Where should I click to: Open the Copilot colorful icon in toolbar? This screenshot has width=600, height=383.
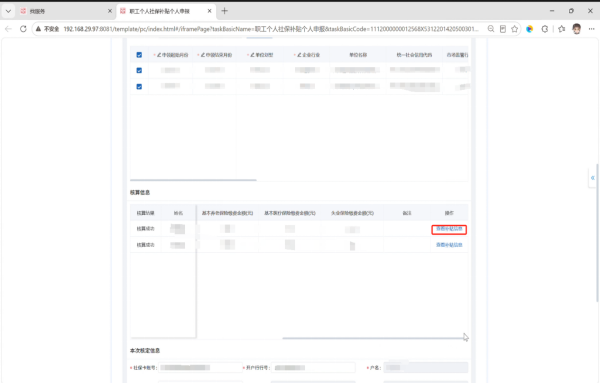(x=530, y=29)
